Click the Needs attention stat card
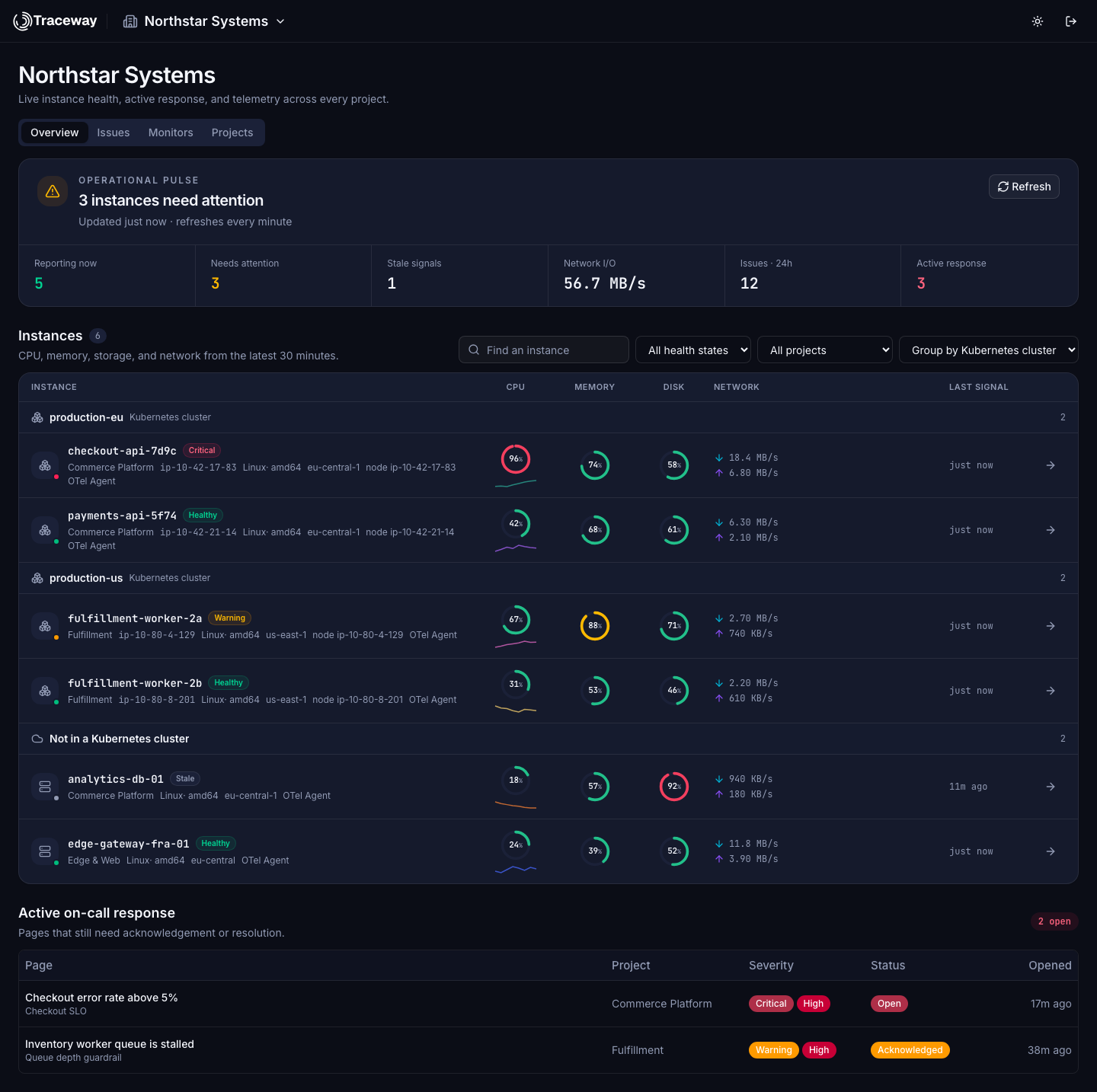1097x1092 pixels. (283, 276)
